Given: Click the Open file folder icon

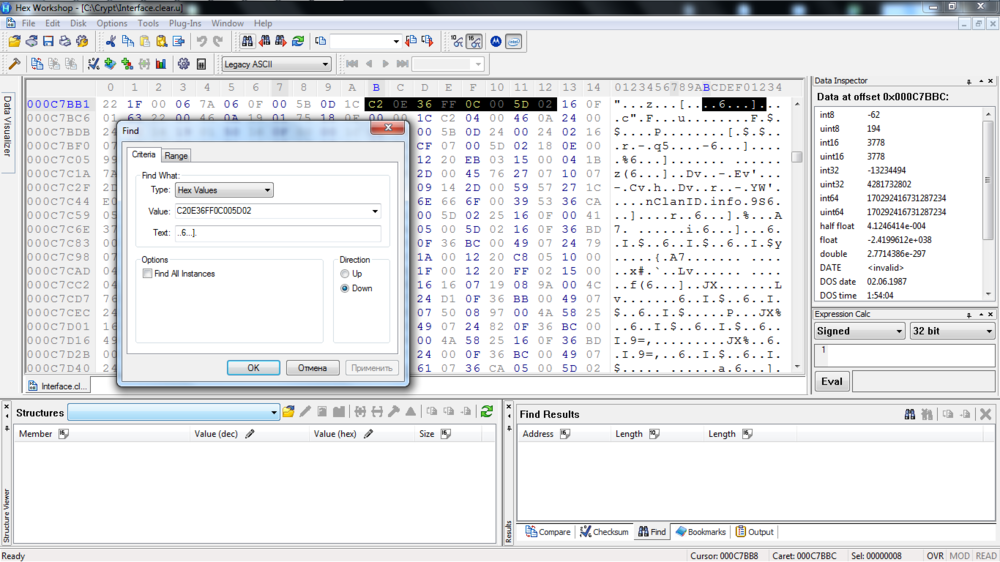Looking at the screenshot, I should pyautogui.click(x=15, y=42).
